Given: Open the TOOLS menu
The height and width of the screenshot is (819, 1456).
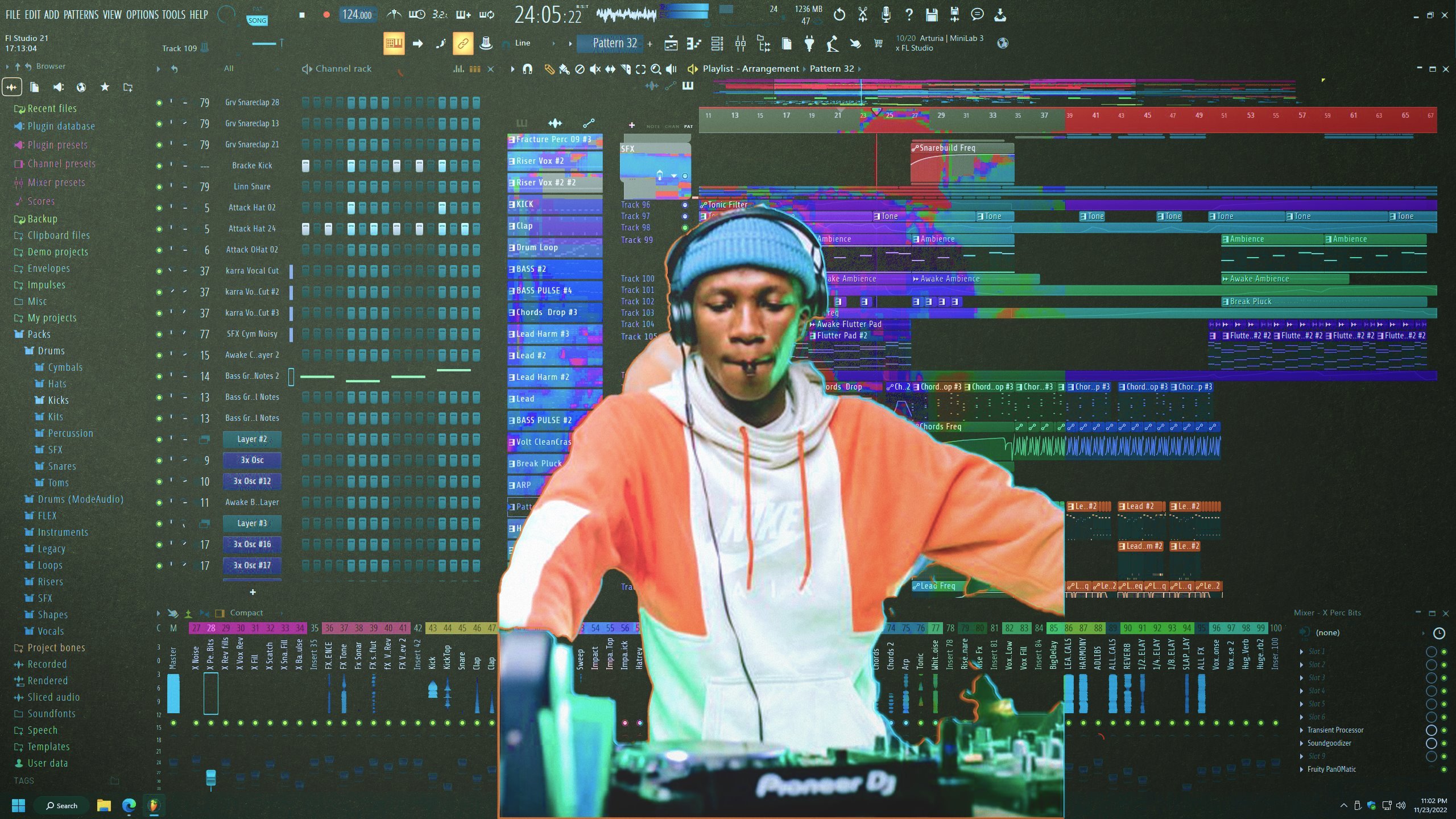Looking at the screenshot, I should tap(173, 15).
